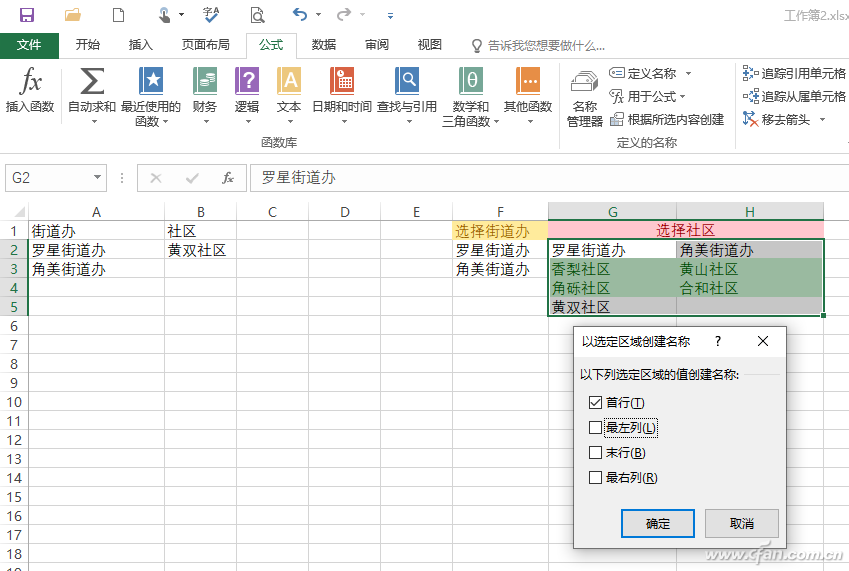This screenshot has width=849, height=571.
Task: Open file via folder icon
Action: pyautogui.click(x=73, y=15)
